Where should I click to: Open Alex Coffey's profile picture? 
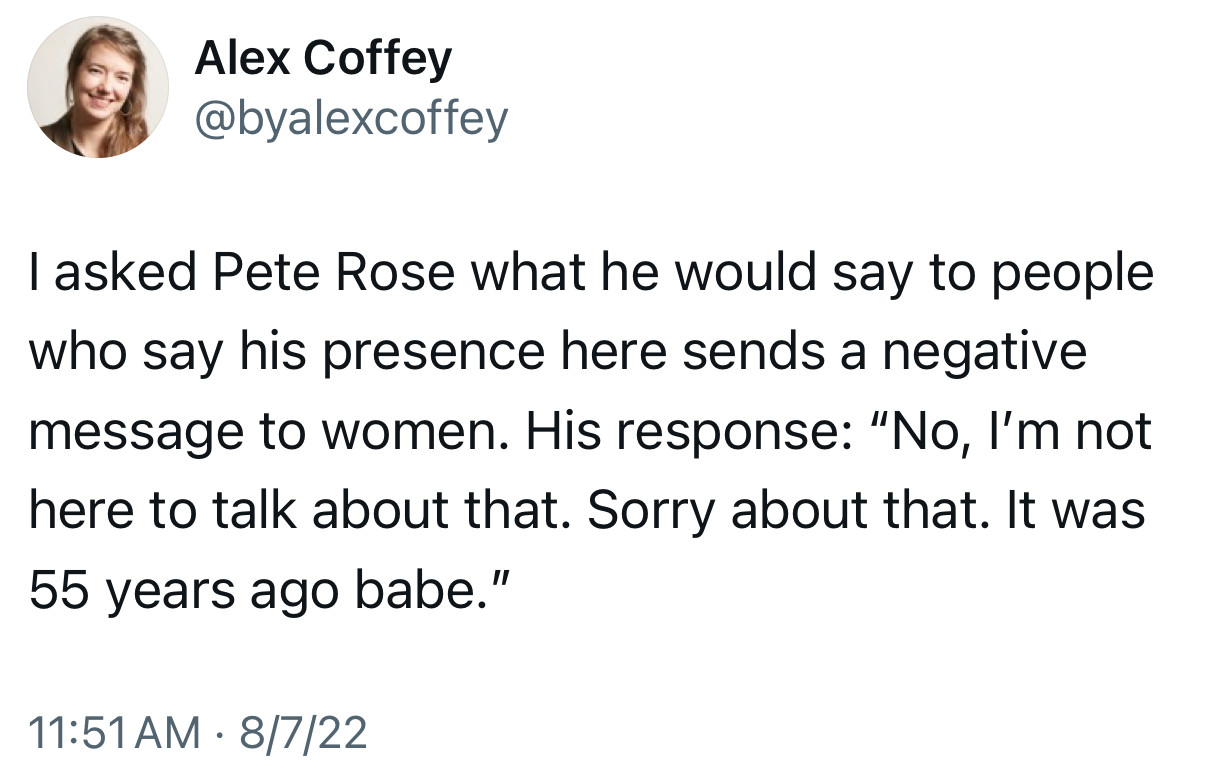point(98,87)
